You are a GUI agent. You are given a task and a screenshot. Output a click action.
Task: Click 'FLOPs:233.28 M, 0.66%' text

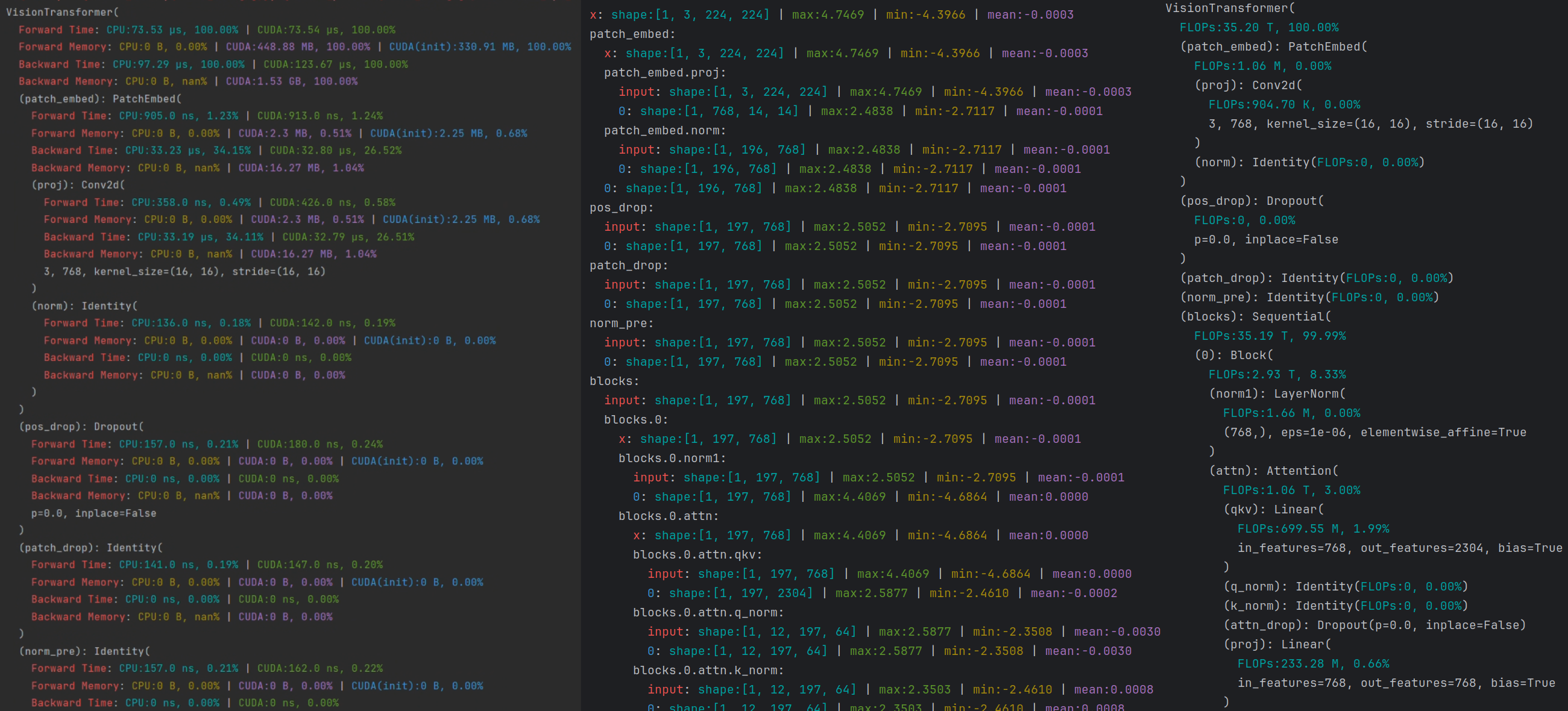point(1313,663)
